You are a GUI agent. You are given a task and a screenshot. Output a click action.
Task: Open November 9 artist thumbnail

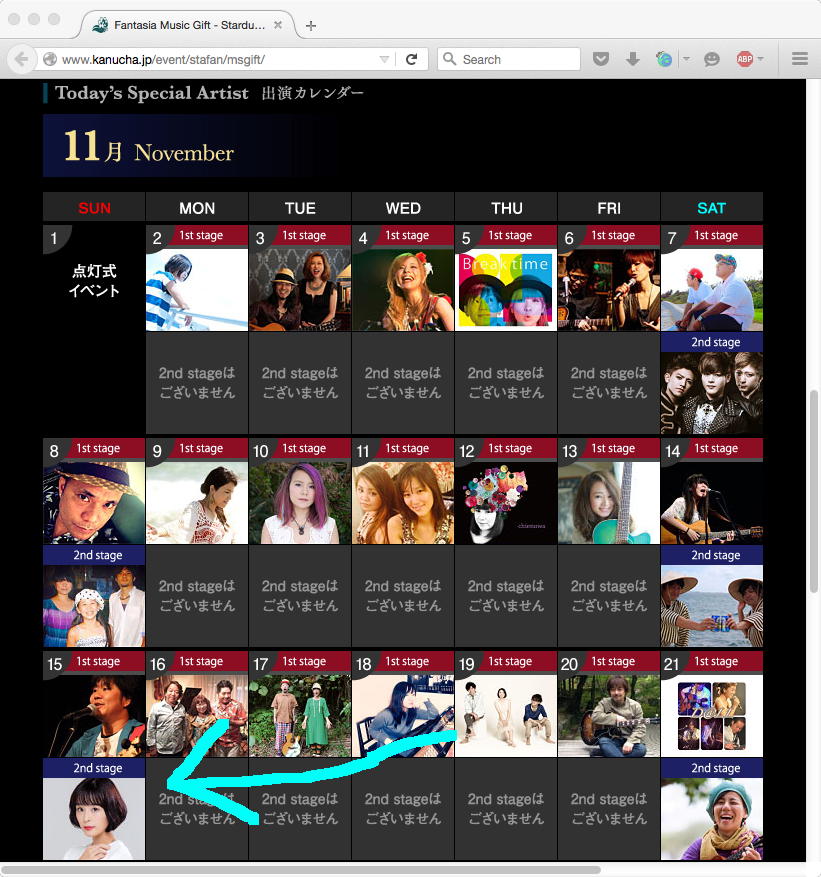pyautogui.click(x=197, y=503)
